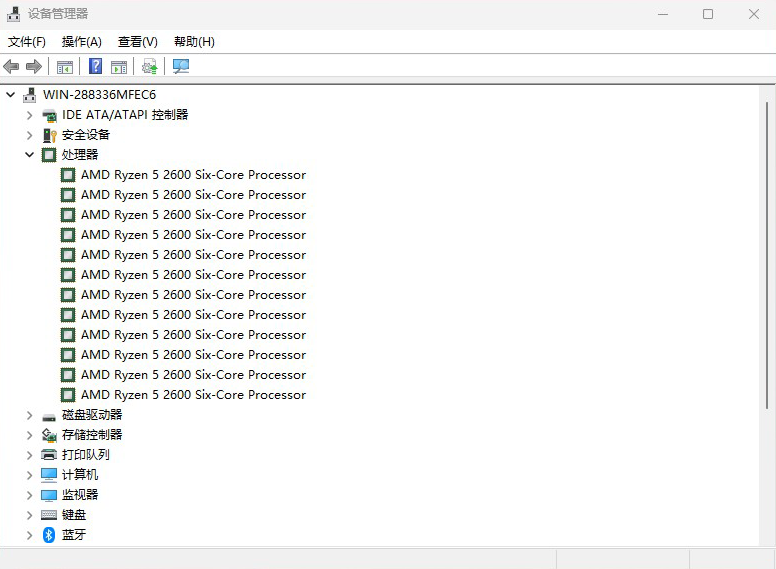Click the forward arrow toolbar icon
776x569 pixels.
(x=34, y=66)
